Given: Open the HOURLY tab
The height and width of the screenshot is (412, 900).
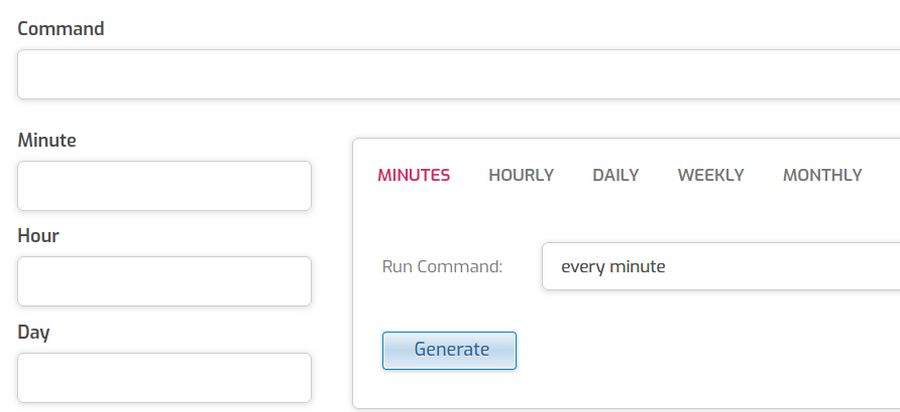Looking at the screenshot, I should point(521,175).
